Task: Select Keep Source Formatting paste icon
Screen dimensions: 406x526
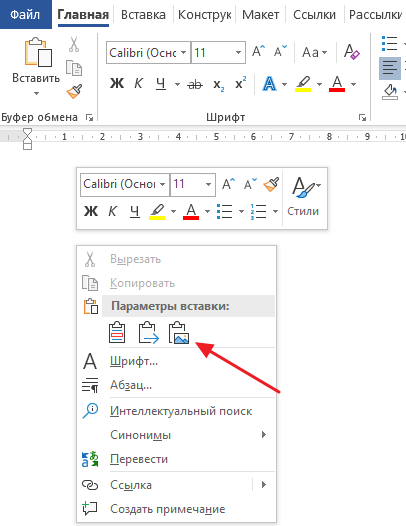Action: [x=117, y=333]
